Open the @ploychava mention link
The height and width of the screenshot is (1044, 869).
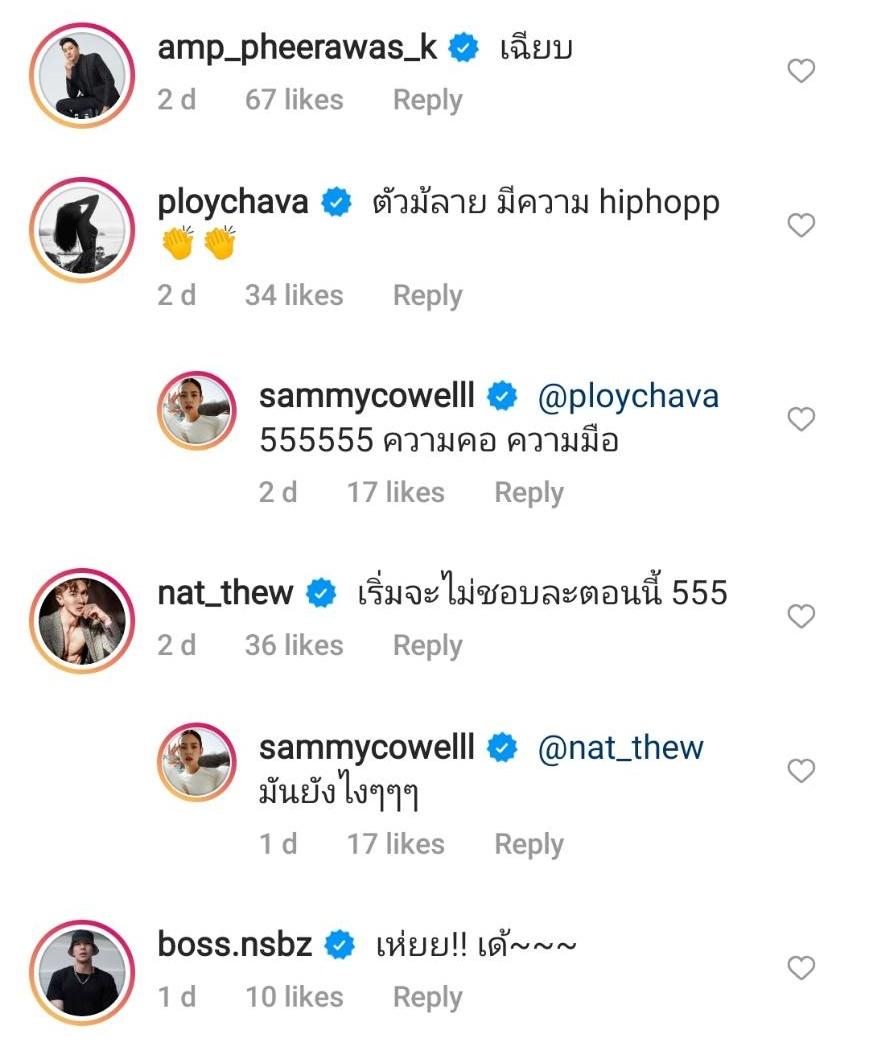coord(628,397)
